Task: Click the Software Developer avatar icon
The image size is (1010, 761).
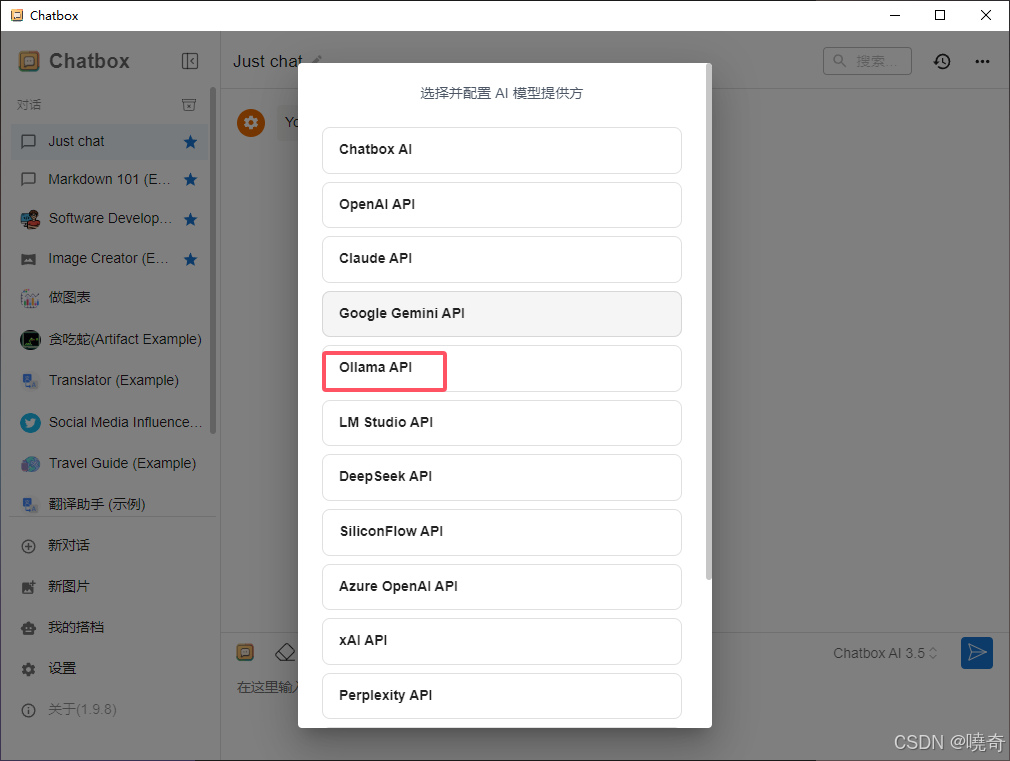Action: tap(30, 219)
